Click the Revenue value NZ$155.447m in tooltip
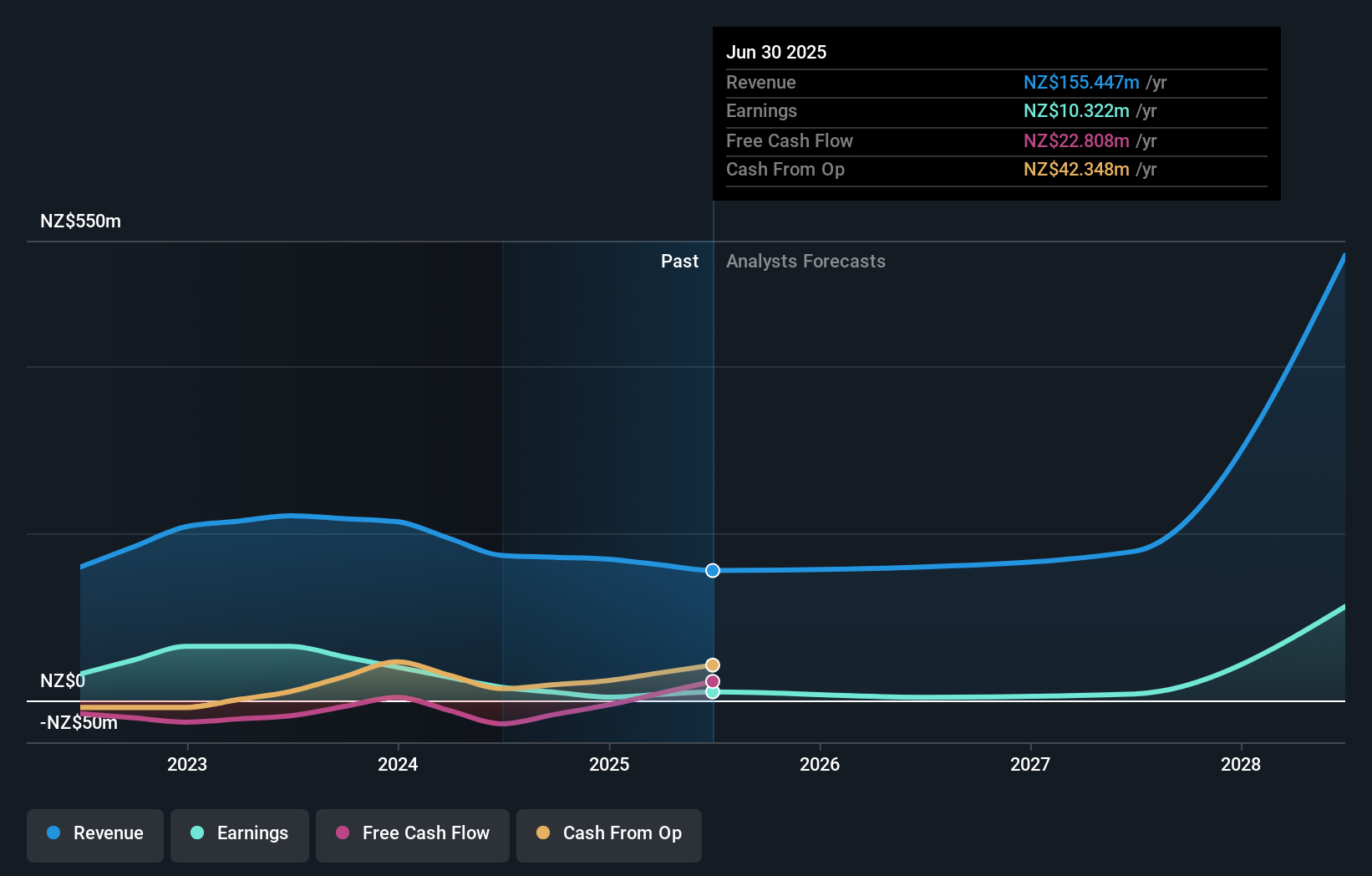The height and width of the screenshot is (876, 1372). (x=1082, y=82)
